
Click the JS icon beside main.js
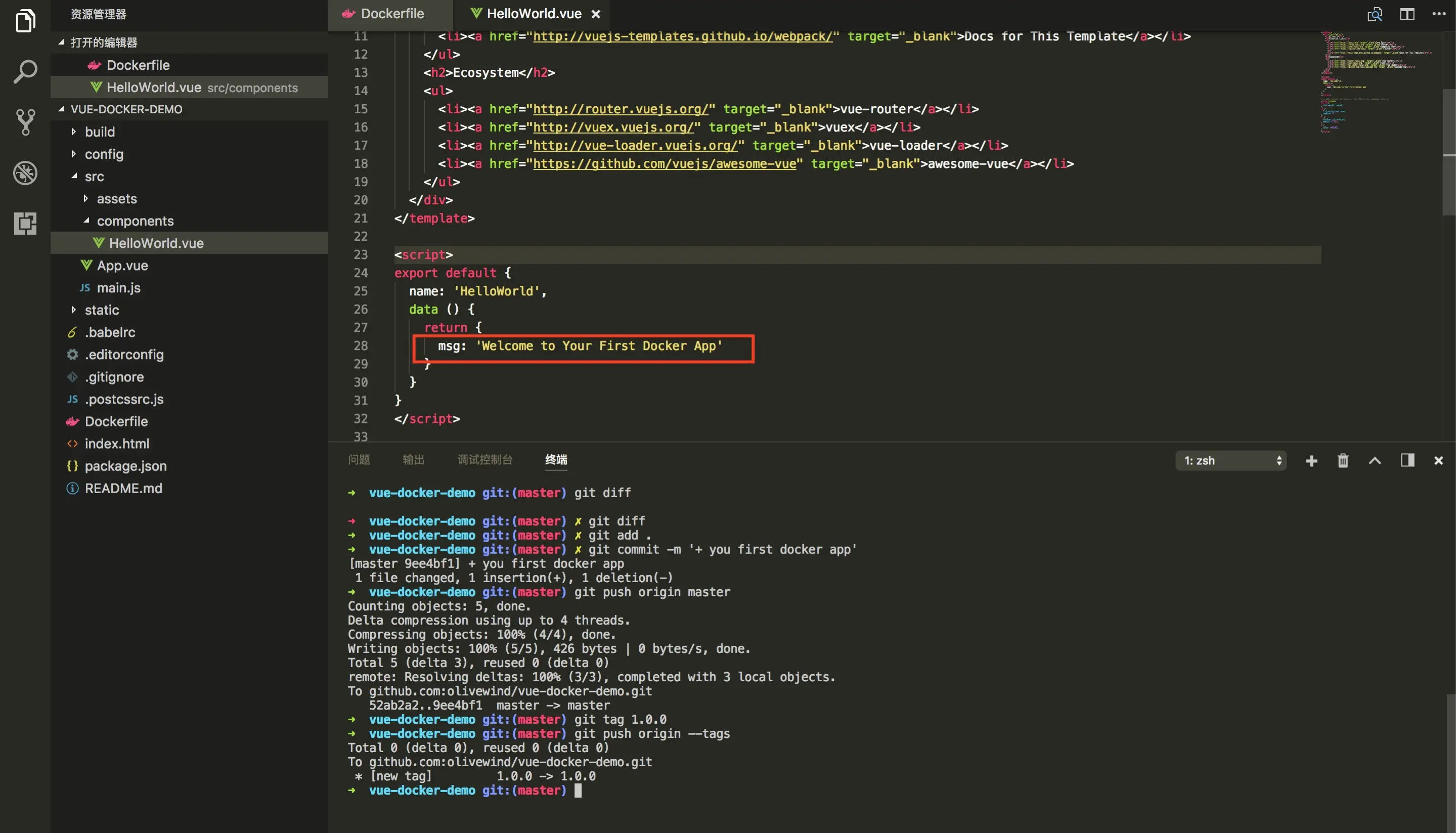(x=84, y=288)
